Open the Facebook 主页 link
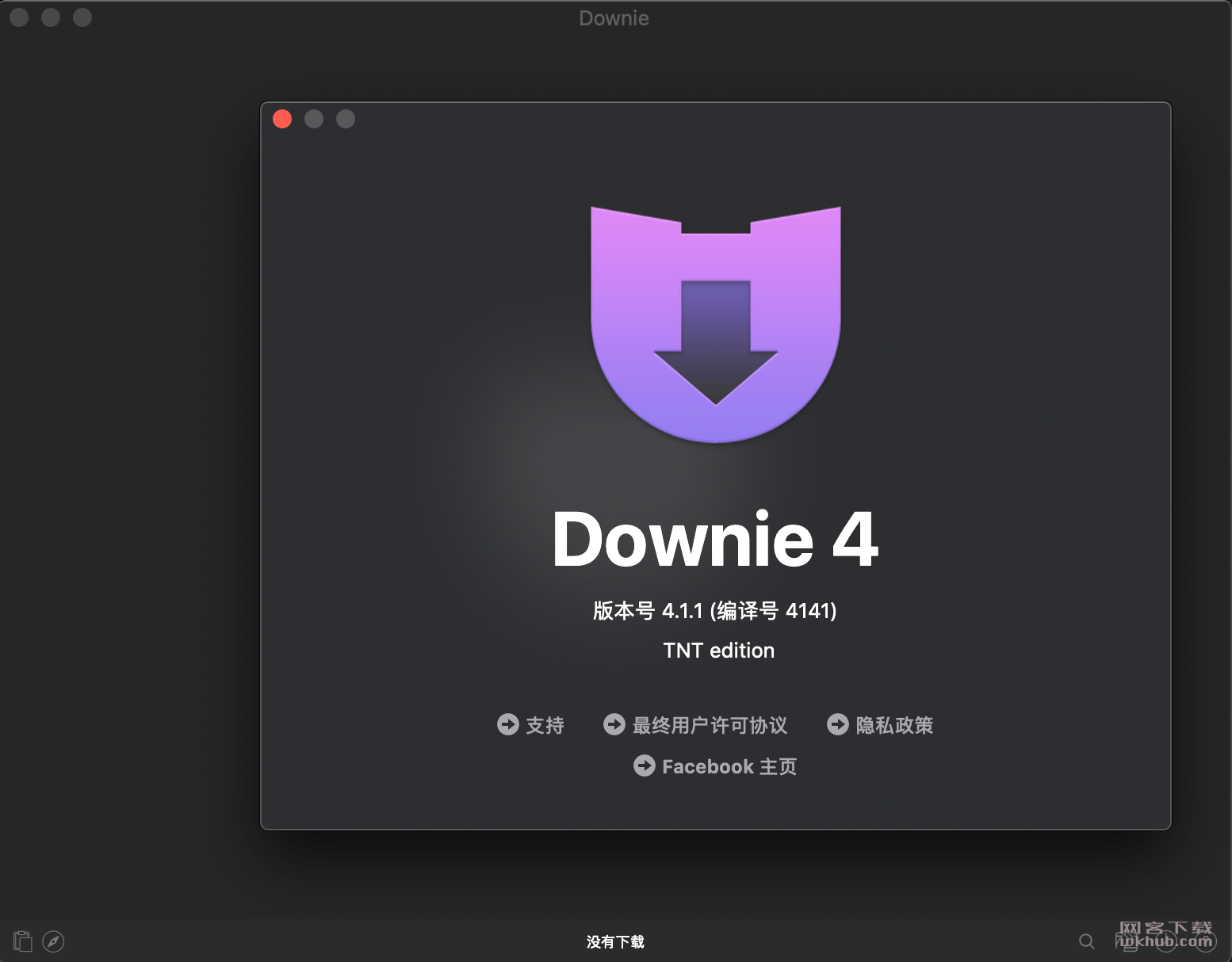The height and width of the screenshot is (962, 1232). [715, 766]
